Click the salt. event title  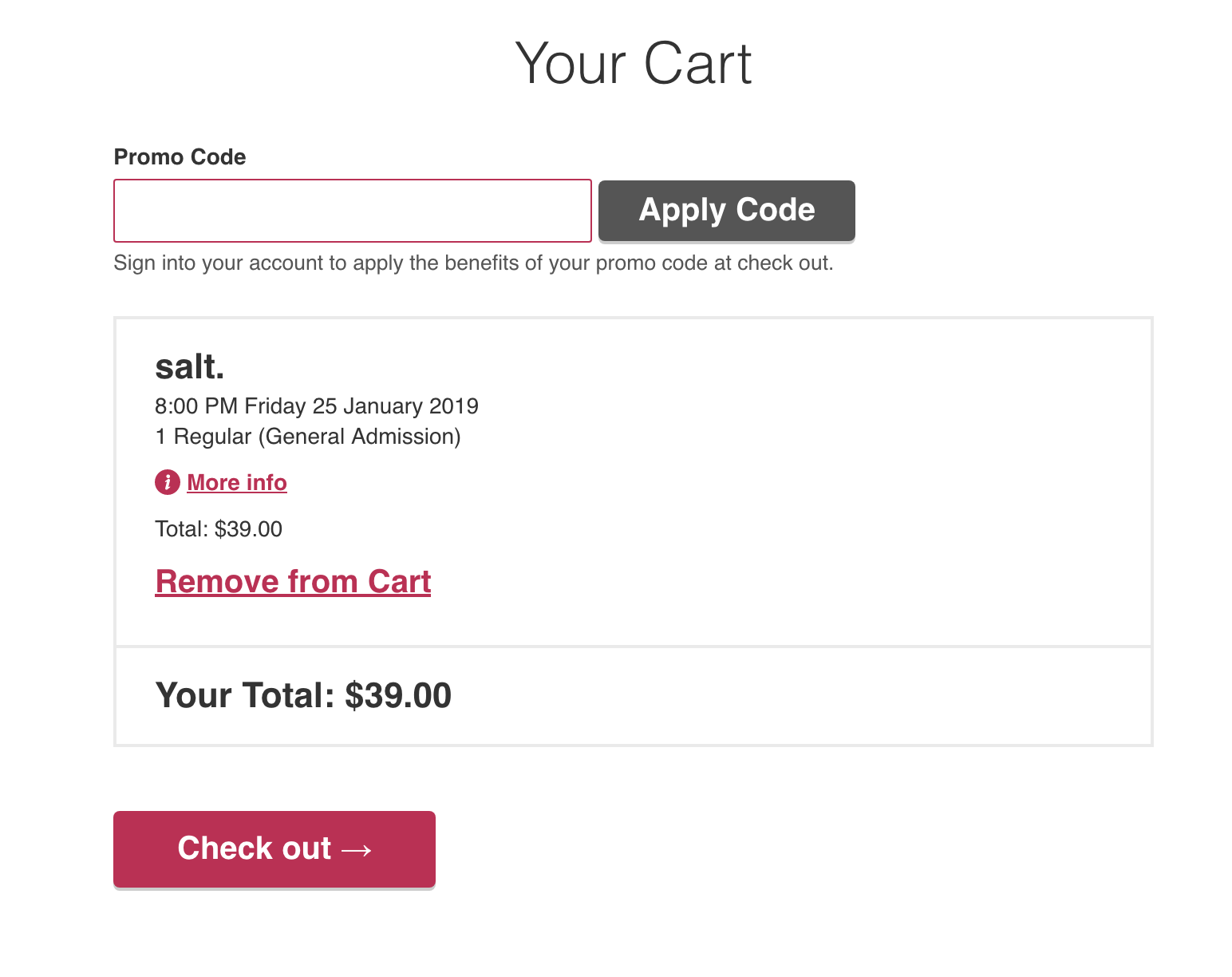[189, 367]
